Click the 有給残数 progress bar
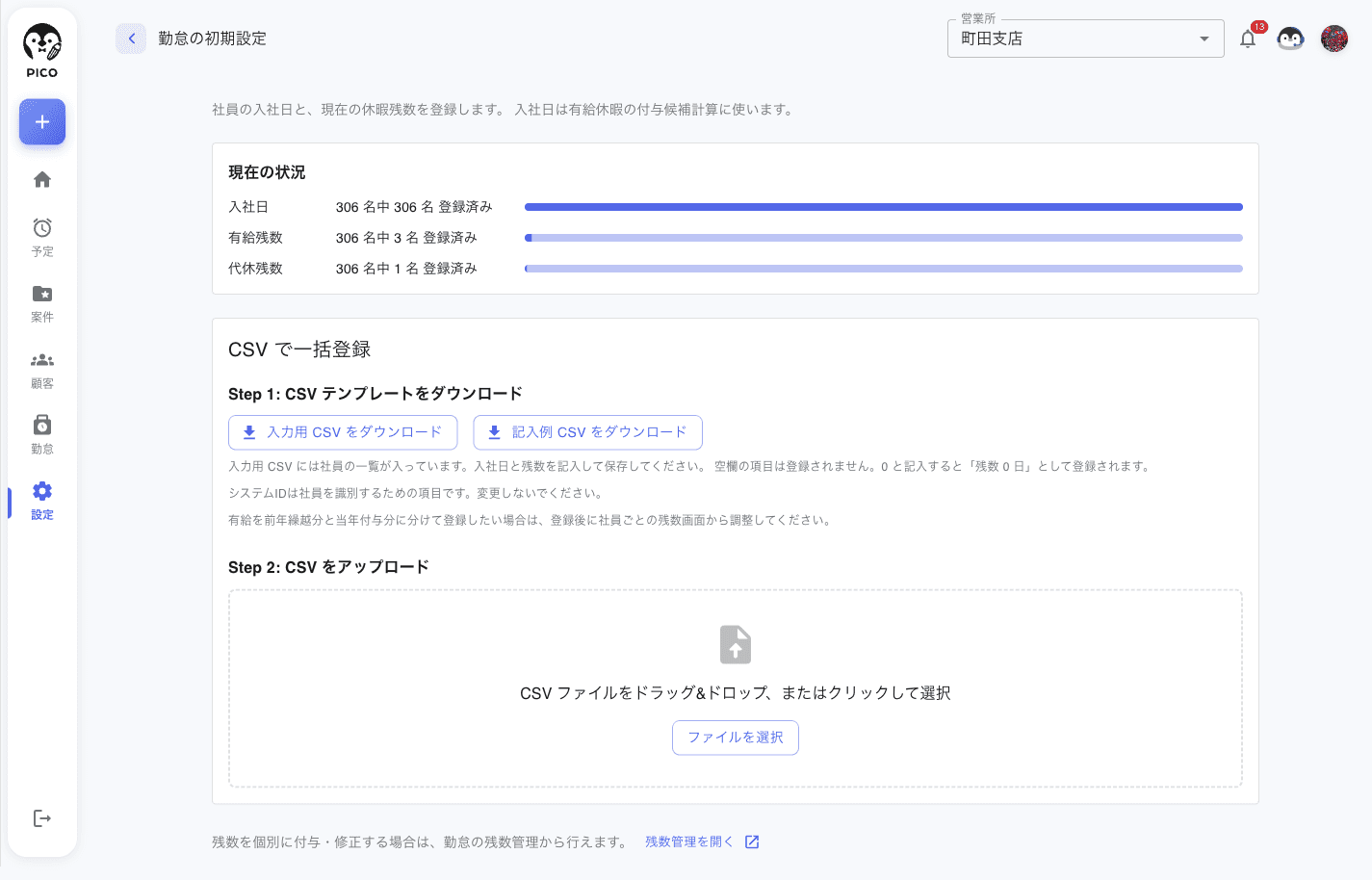The height and width of the screenshot is (880, 1372). pos(884,238)
